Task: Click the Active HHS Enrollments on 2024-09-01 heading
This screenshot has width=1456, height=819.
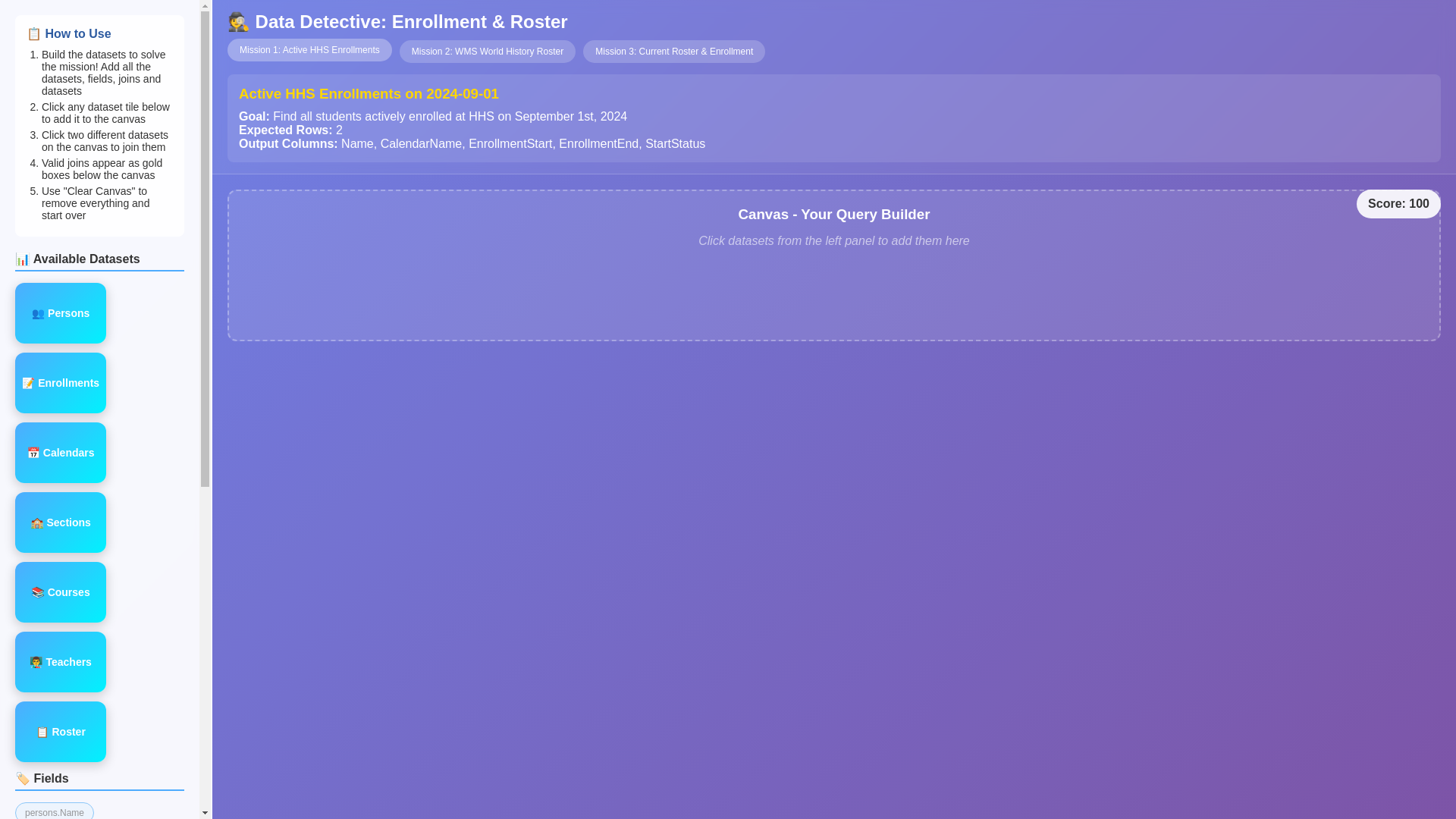Action: click(x=369, y=94)
